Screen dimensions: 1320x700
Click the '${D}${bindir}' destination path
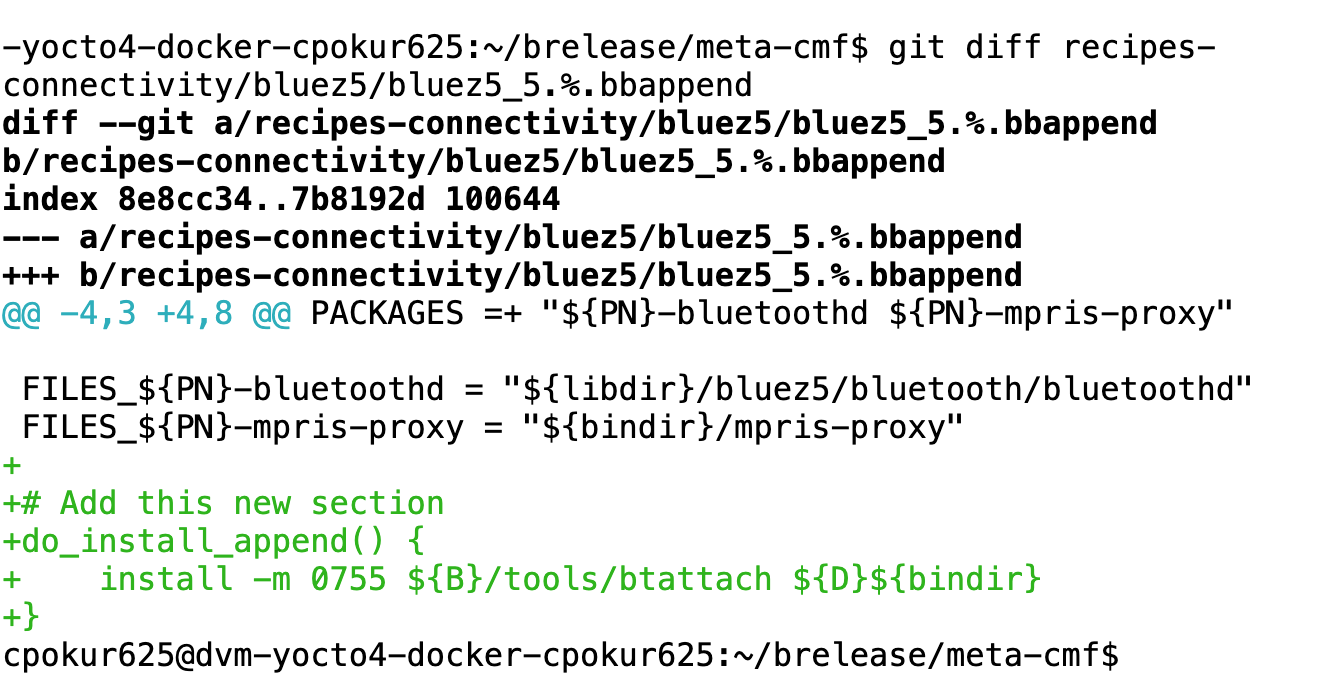tap(917, 579)
